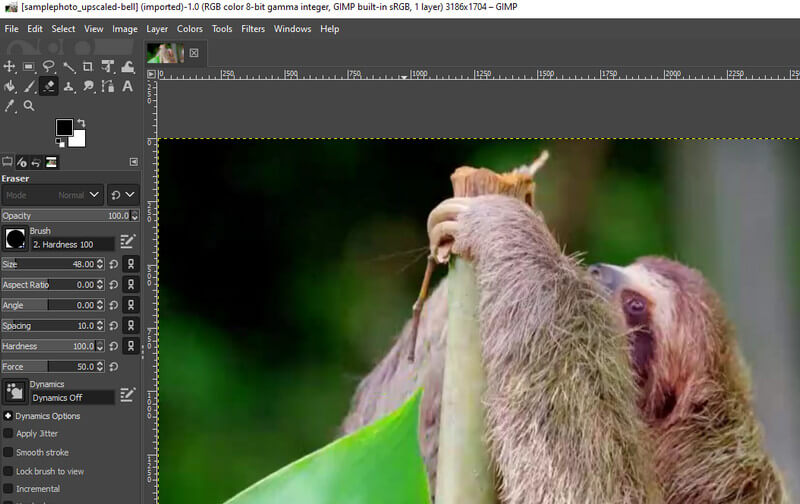Switch to the Device Status tab
The width and height of the screenshot is (800, 504).
coord(22,162)
